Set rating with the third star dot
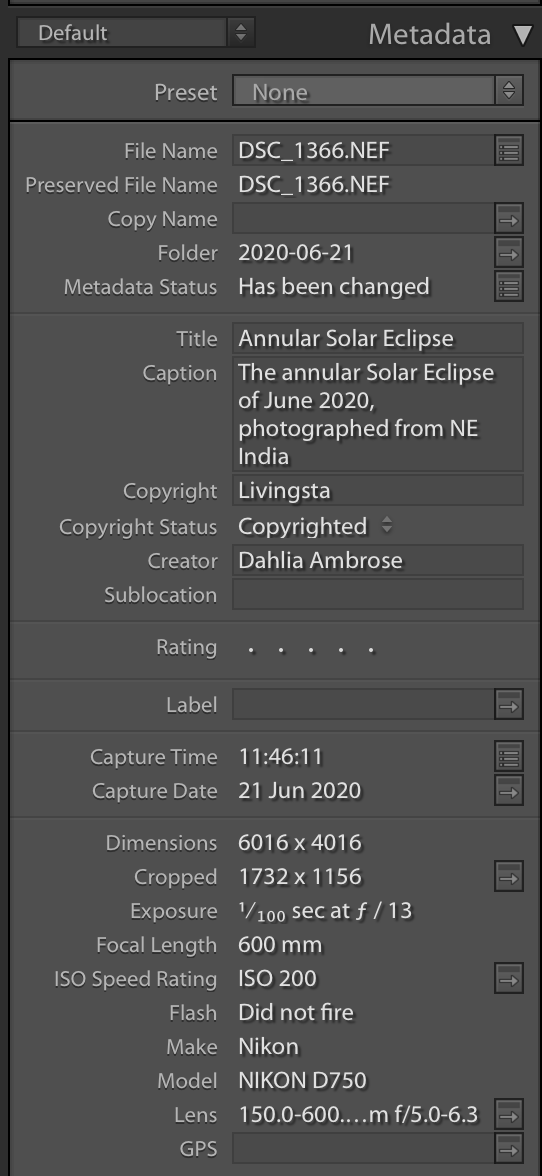This screenshot has width=542, height=1176. pos(310,650)
